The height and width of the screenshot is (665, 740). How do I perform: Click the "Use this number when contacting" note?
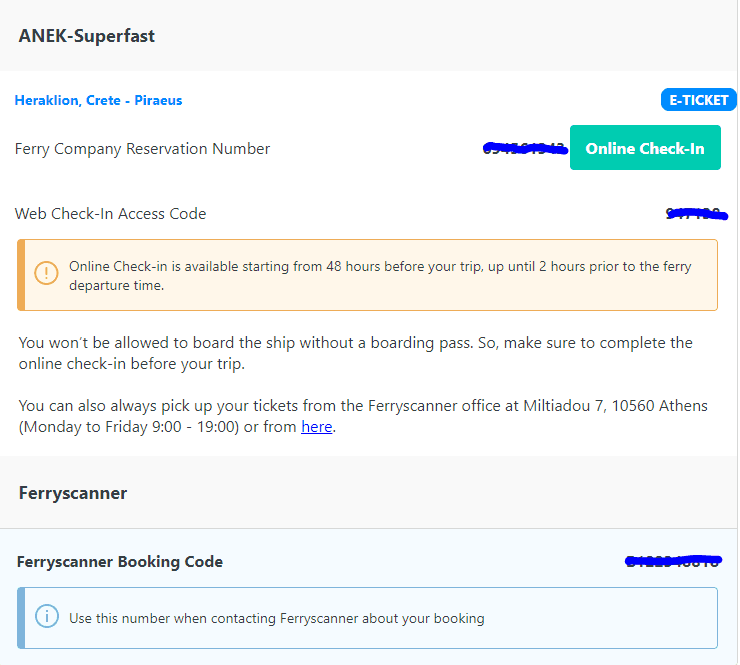276,618
